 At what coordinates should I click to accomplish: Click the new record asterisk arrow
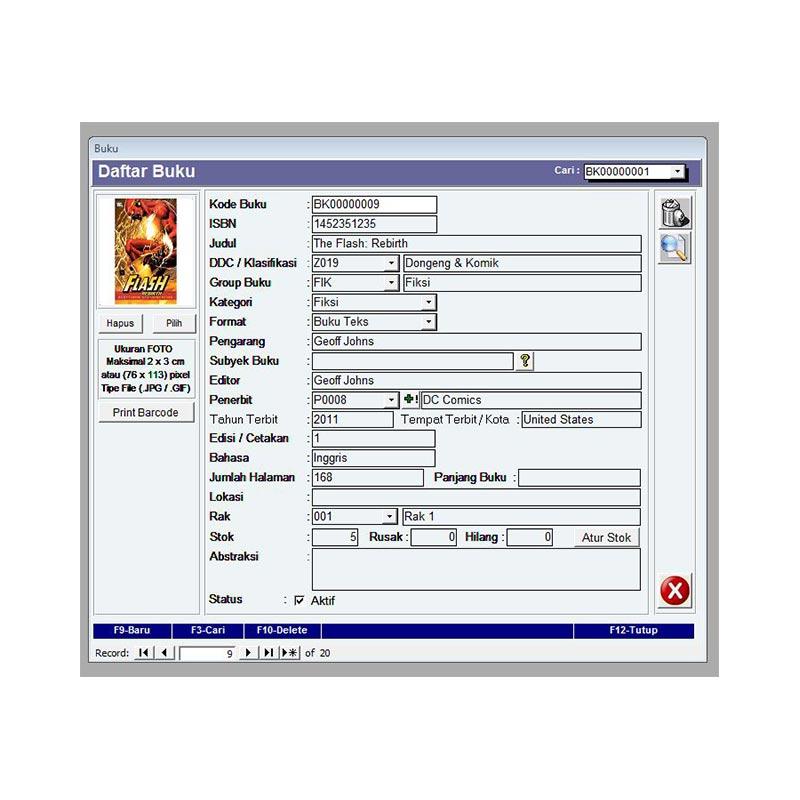point(289,653)
